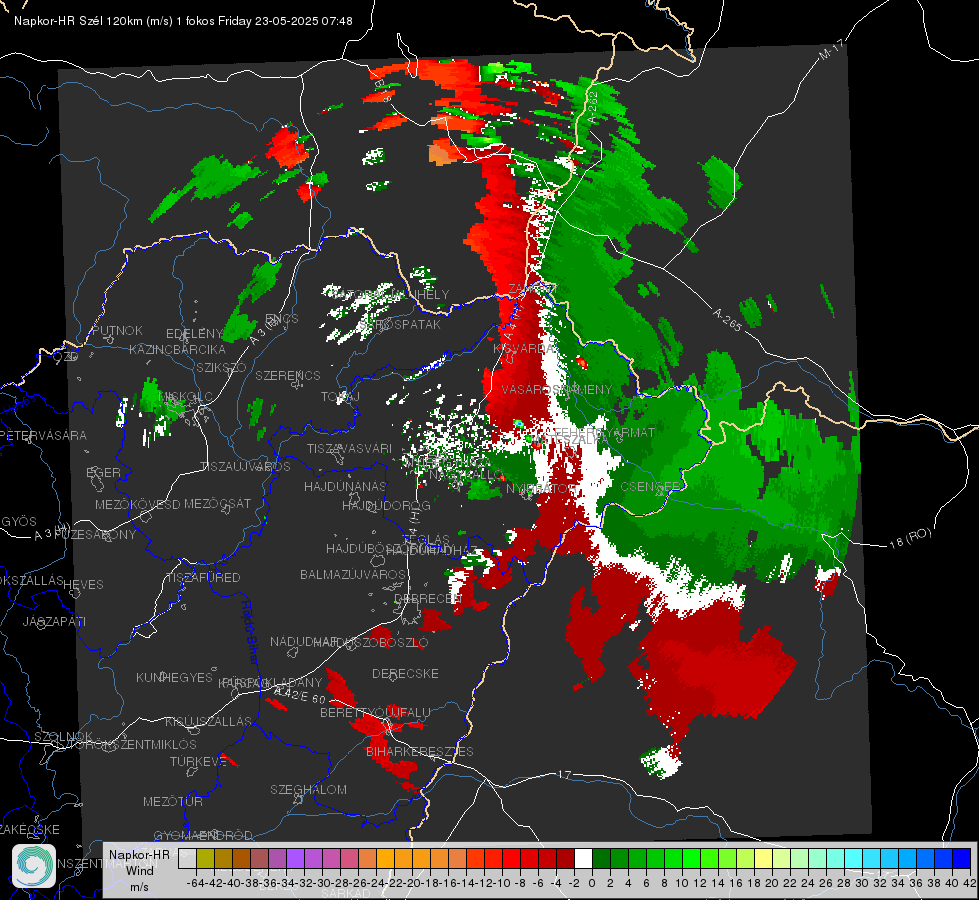Select the light gray swatch left of -64

[187, 858]
